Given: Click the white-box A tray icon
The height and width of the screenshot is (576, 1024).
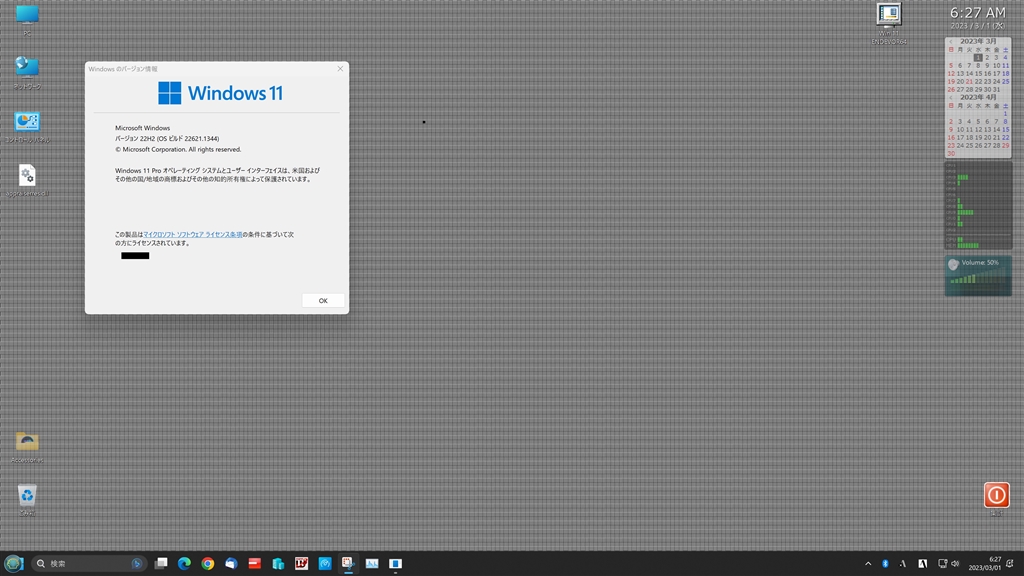Looking at the screenshot, I should click(922, 564).
